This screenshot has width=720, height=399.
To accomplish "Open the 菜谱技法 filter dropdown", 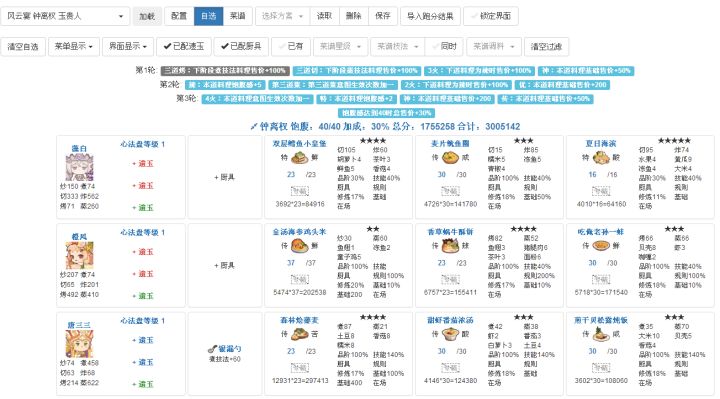I will tap(398, 46).
